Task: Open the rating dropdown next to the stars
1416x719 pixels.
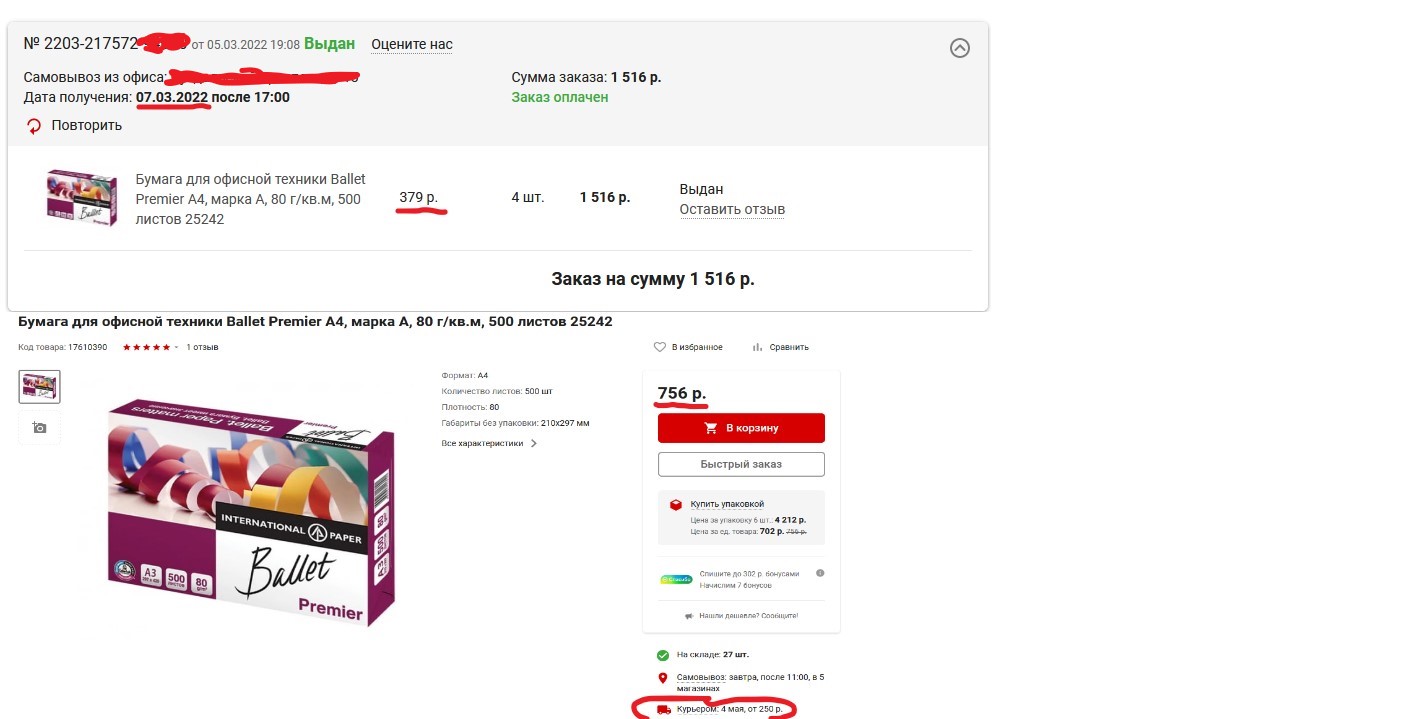Action: pyautogui.click(x=177, y=347)
